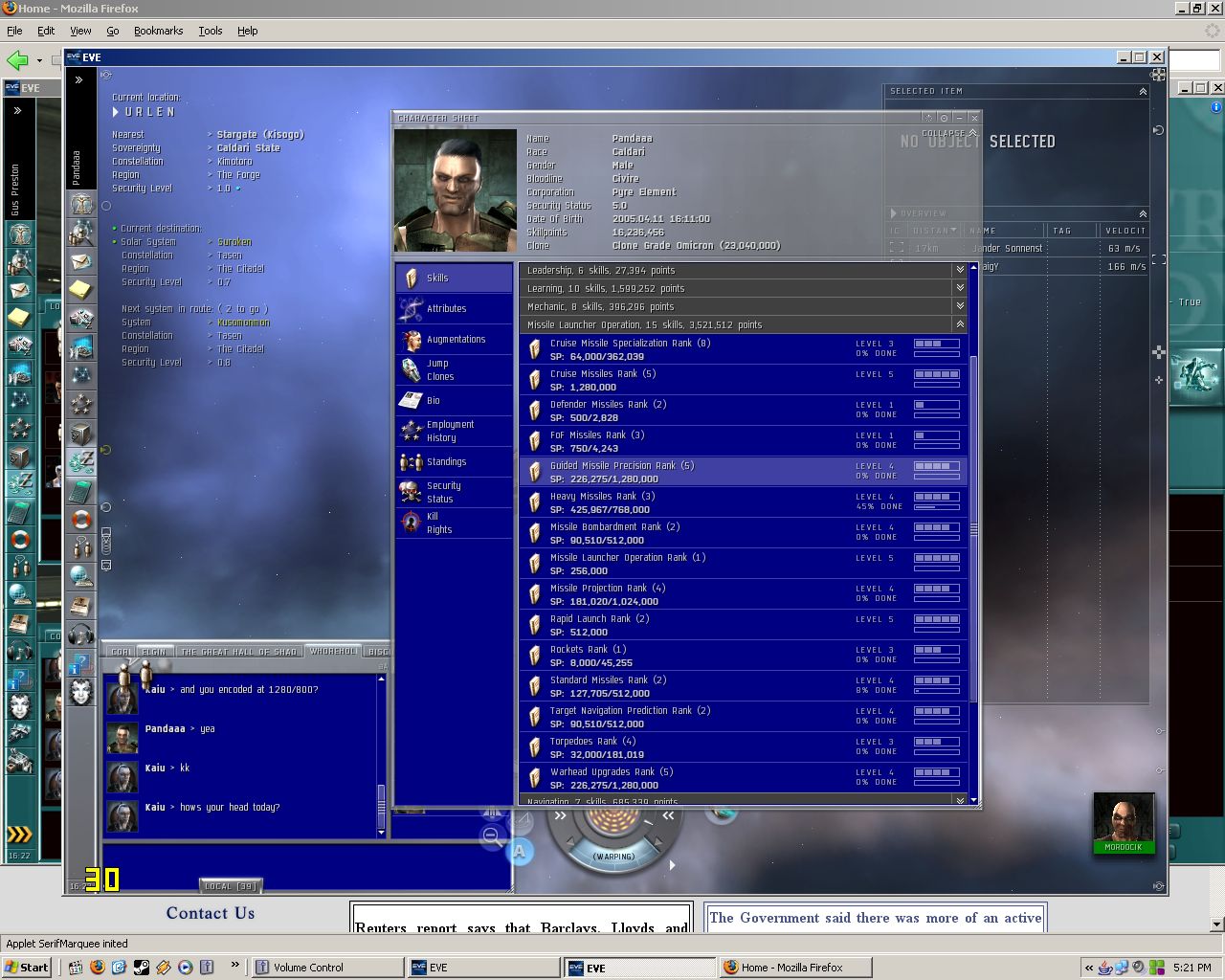Expand the Leadership skill group
Image resolution: width=1225 pixels, height=980 pixels.
tap(960, 270)
